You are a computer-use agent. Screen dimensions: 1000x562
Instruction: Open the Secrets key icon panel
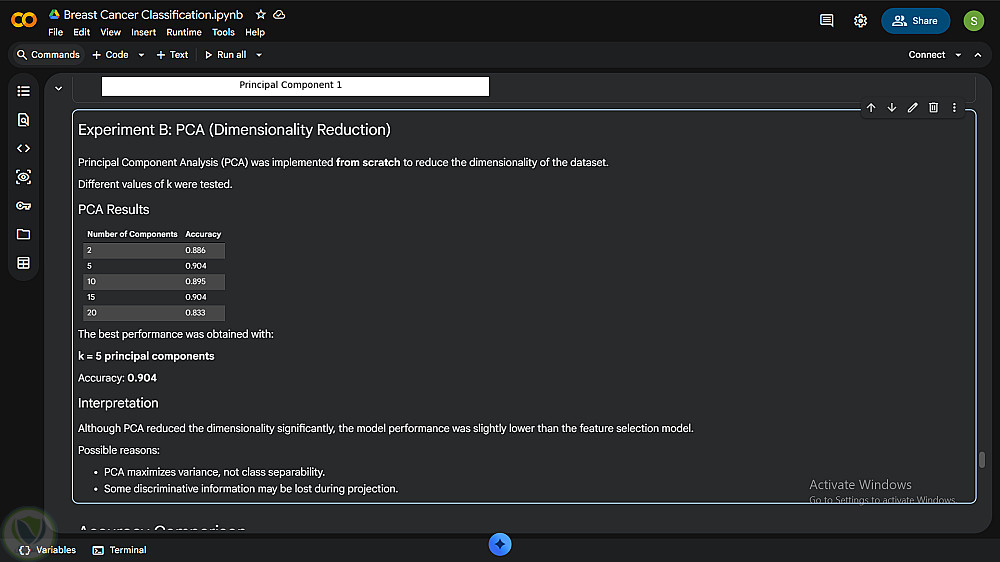tap(24, 206)
